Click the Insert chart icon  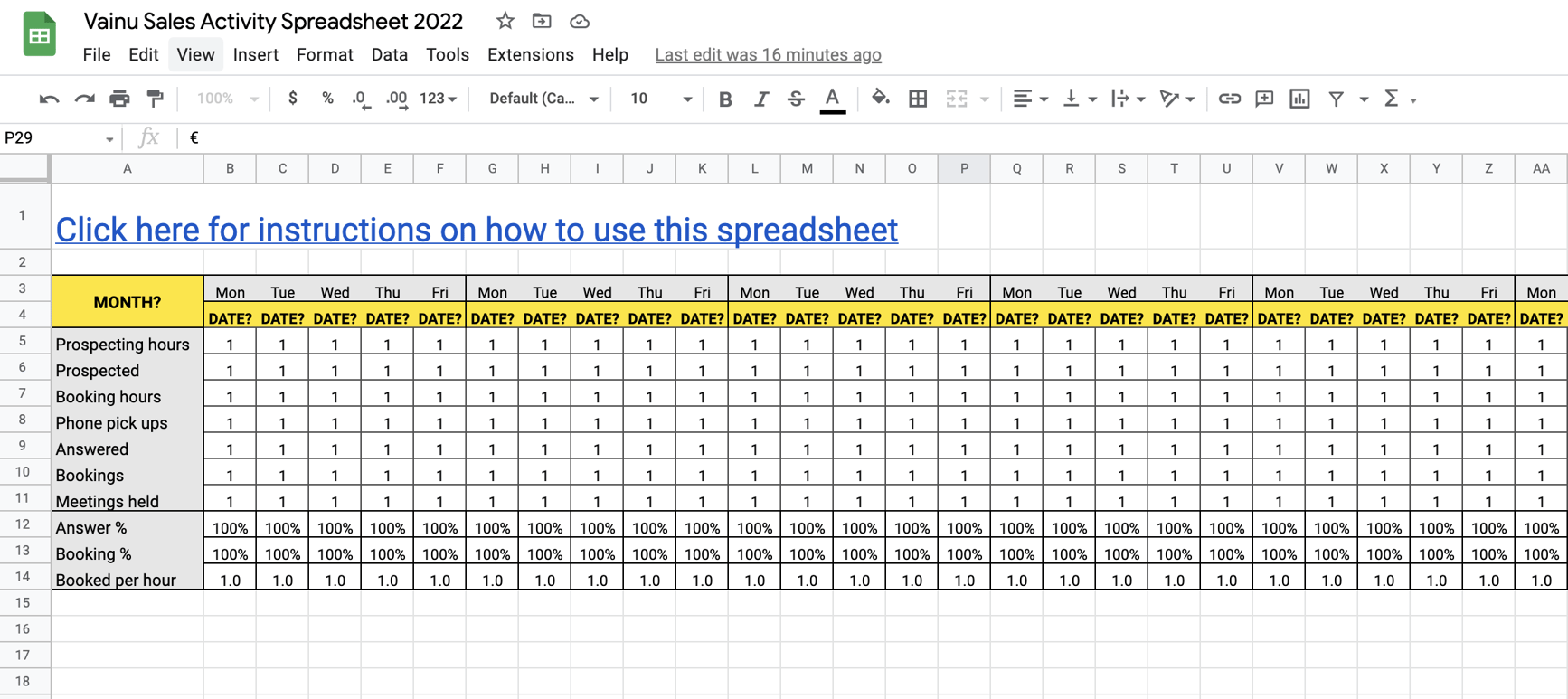coord(1299,99)
